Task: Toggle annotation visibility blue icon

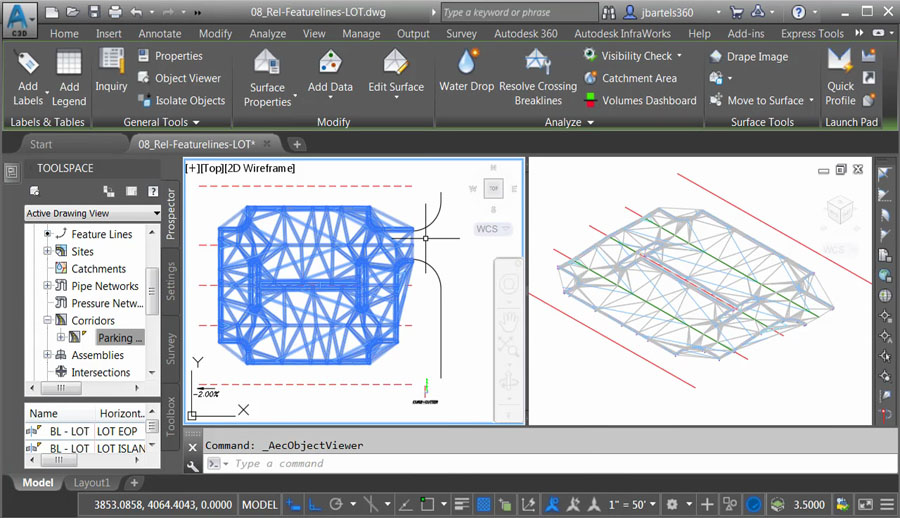Action: (x=552, y=505)
